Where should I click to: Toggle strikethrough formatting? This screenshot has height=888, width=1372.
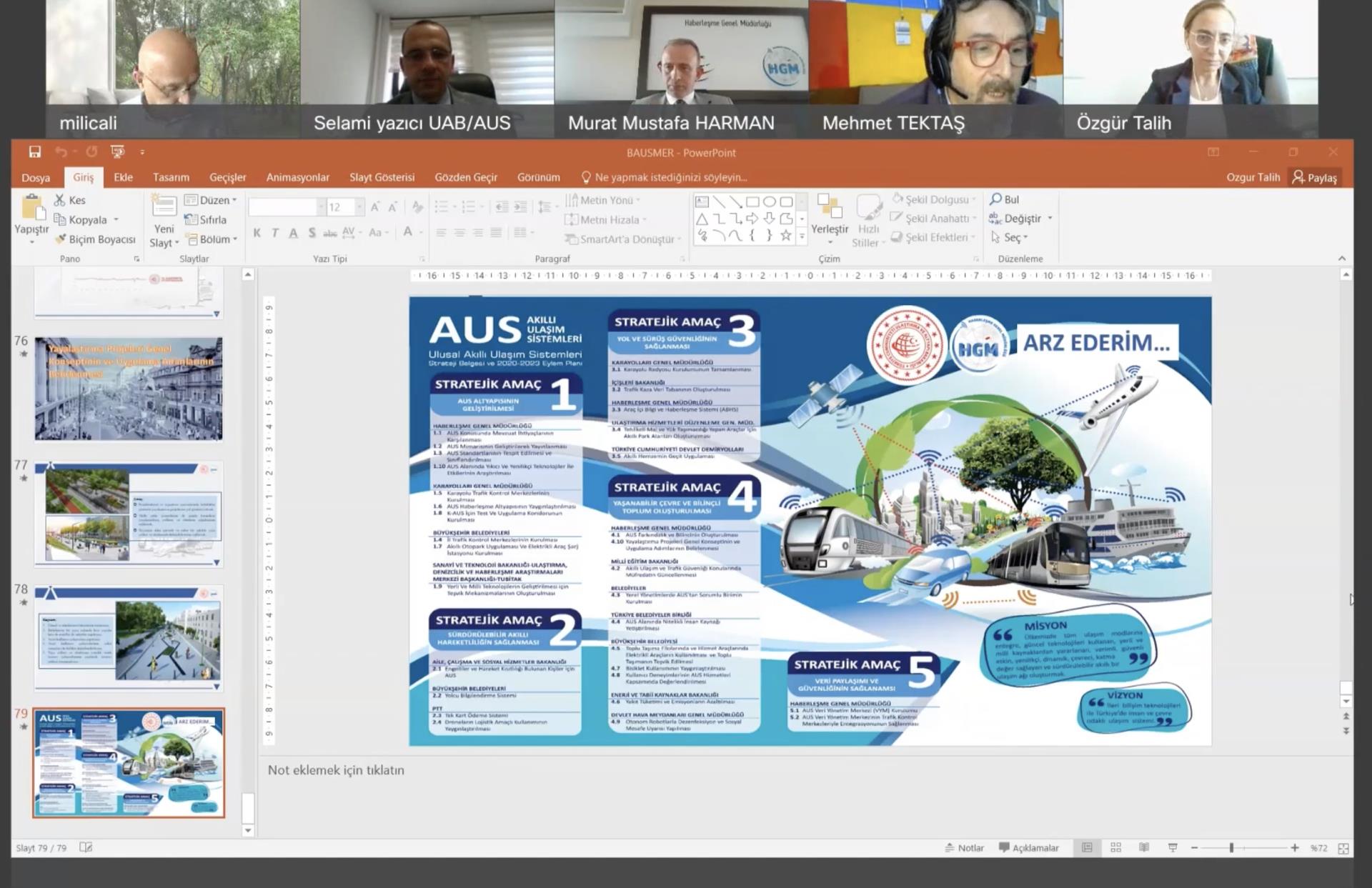point(329,233)
